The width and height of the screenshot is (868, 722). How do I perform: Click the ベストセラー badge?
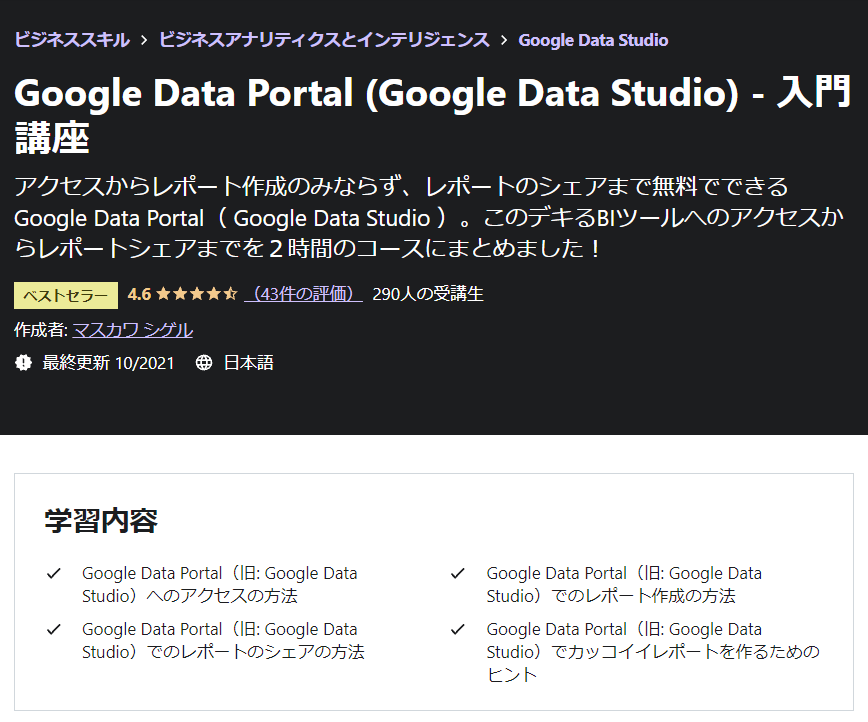66,295
